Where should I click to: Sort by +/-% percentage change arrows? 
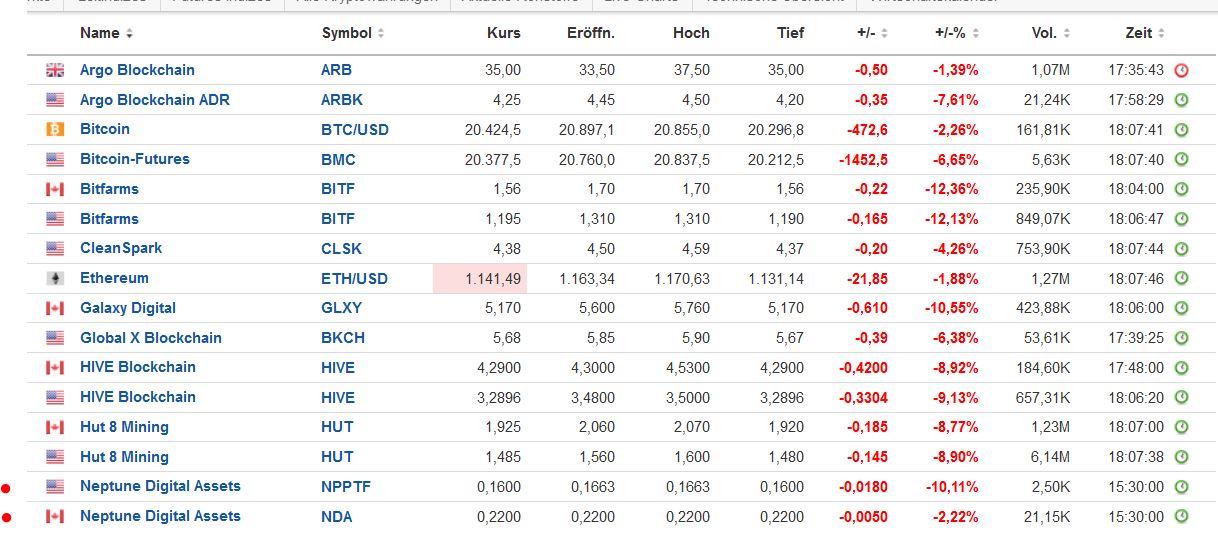975,34
